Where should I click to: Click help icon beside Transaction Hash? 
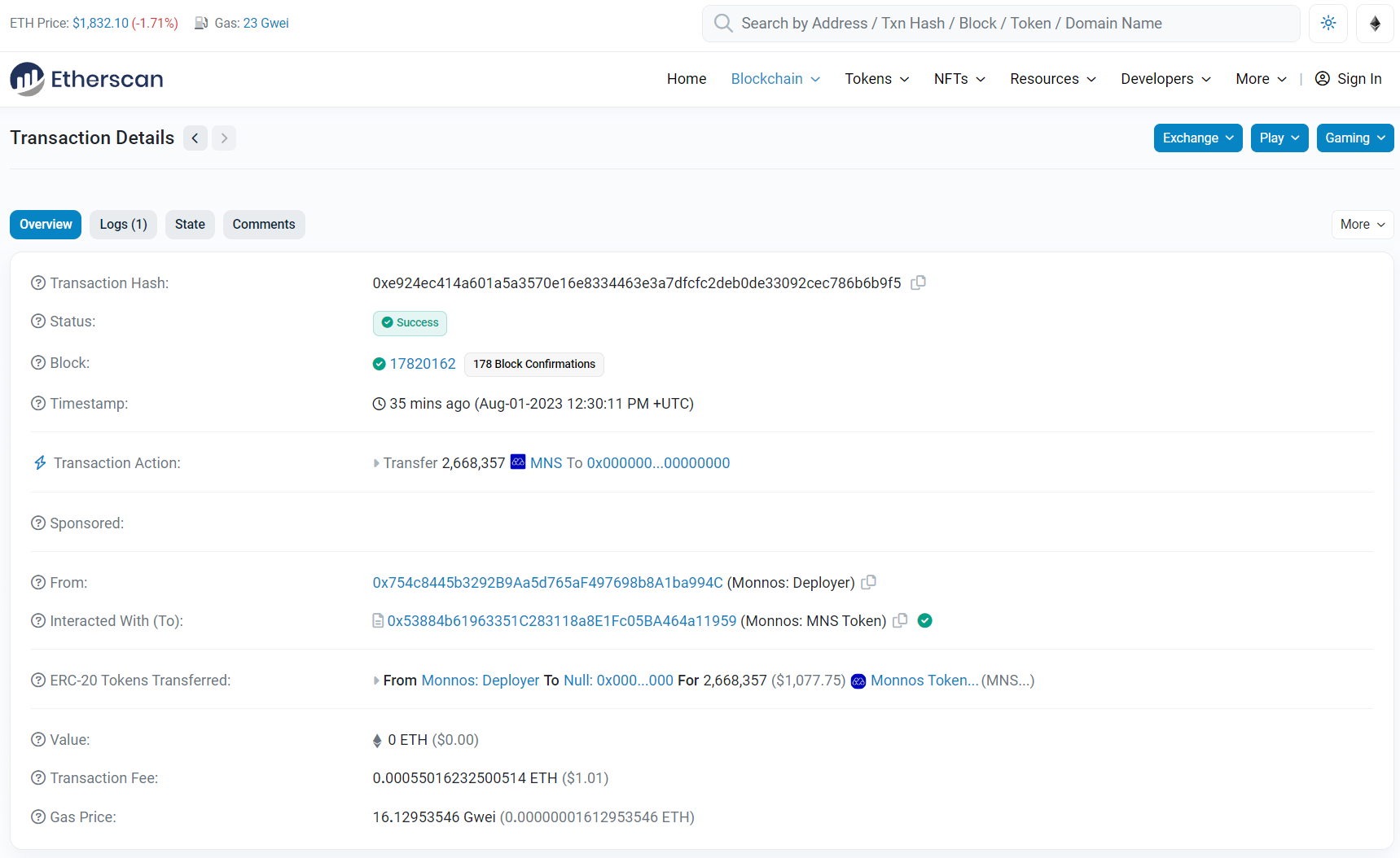(38, 283)
